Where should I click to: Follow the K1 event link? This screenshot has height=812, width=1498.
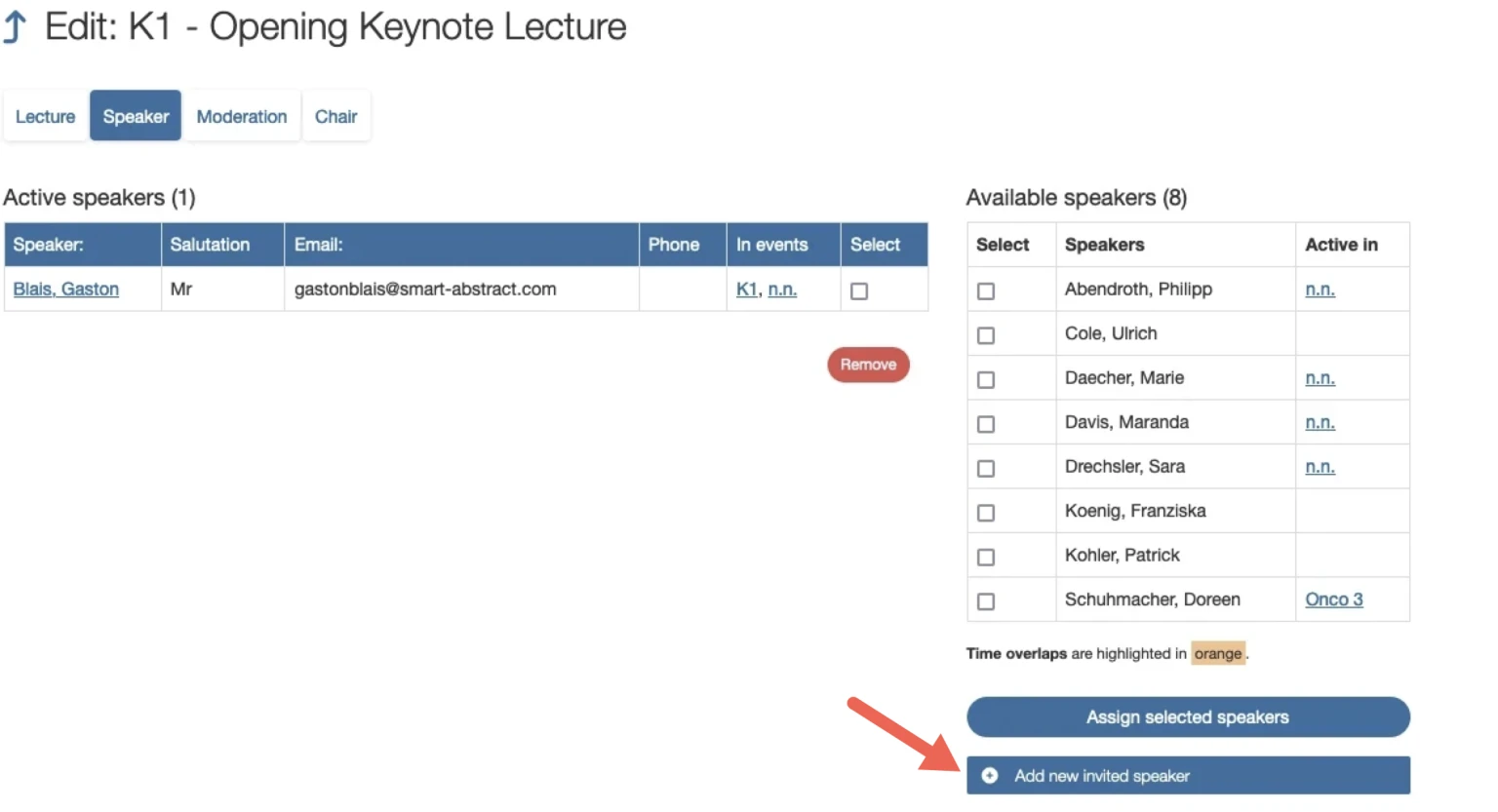(x=746, y=290)
